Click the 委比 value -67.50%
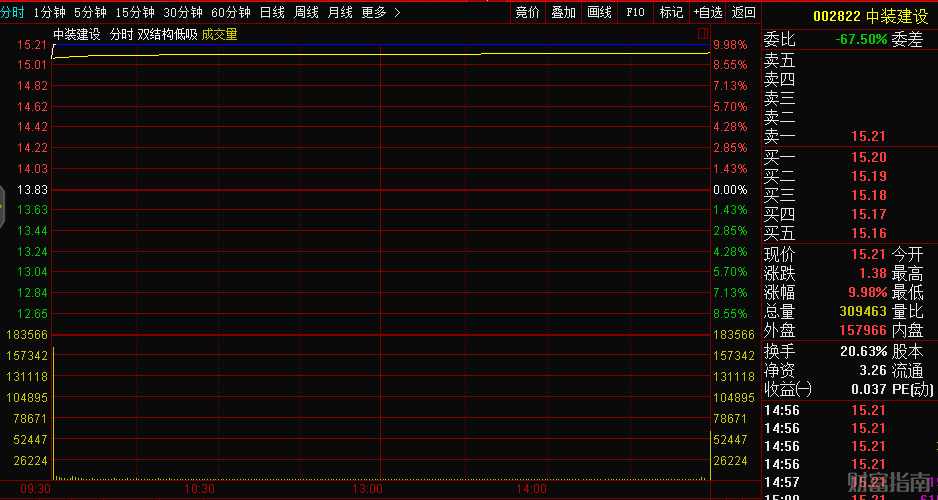The height and width of the screenshot is (500, 938). [x=861, y=39]
